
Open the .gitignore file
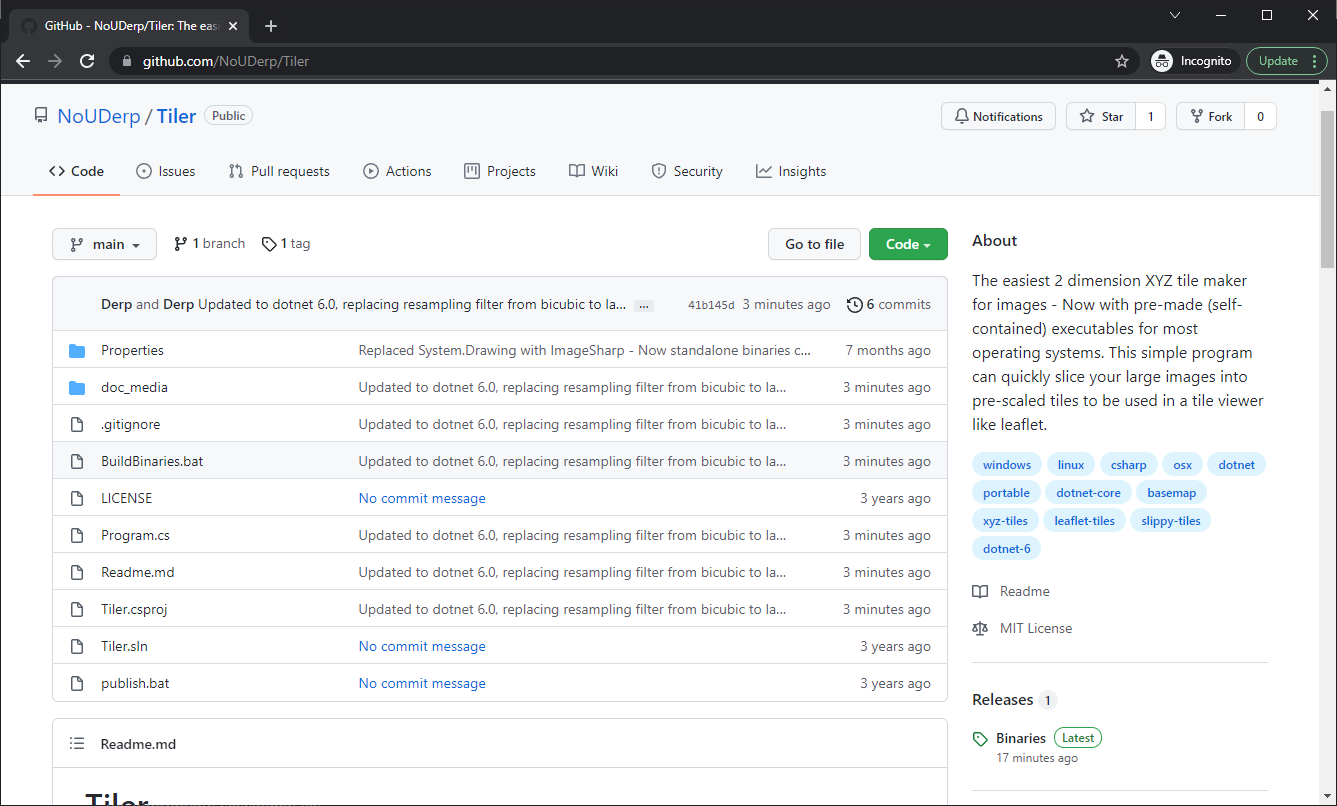(130, 424)
